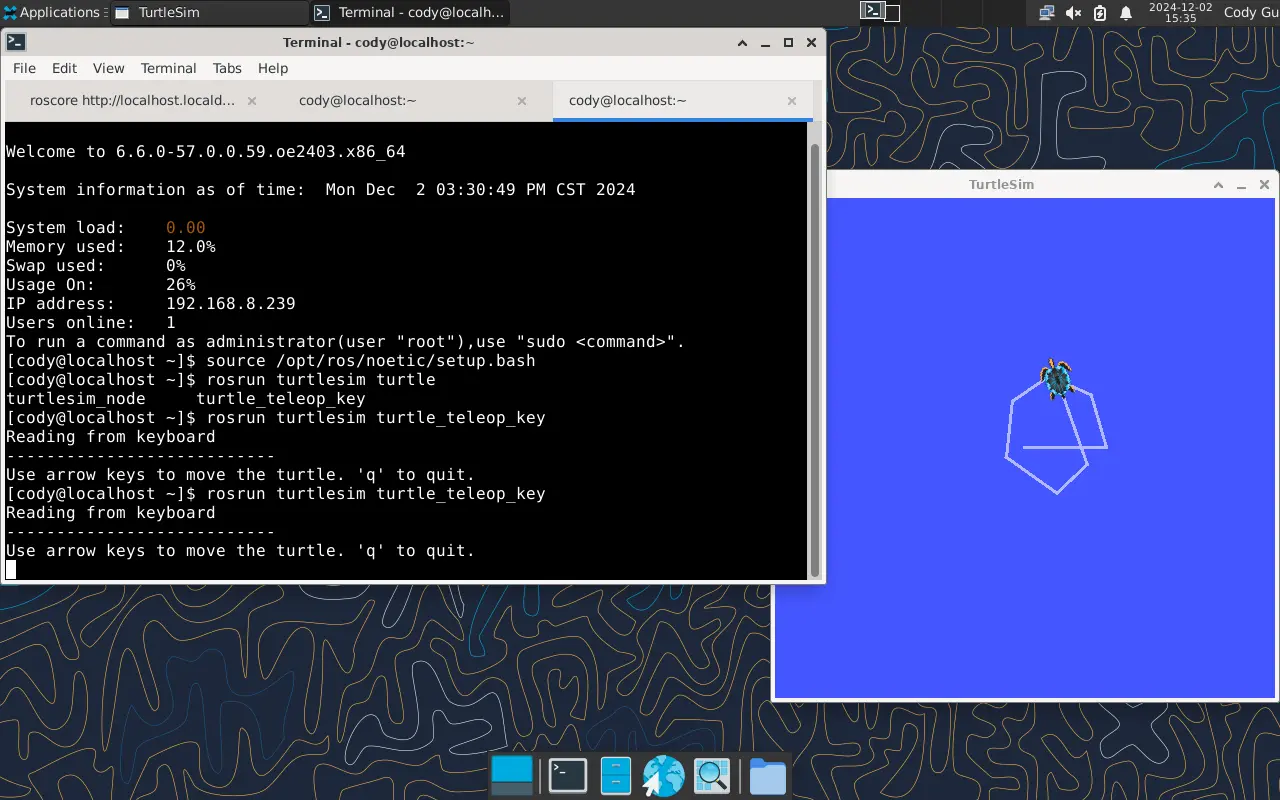Open the home folder icon in dock
The width and height of the screenshot is (1280, 800).
pos(767,776)
